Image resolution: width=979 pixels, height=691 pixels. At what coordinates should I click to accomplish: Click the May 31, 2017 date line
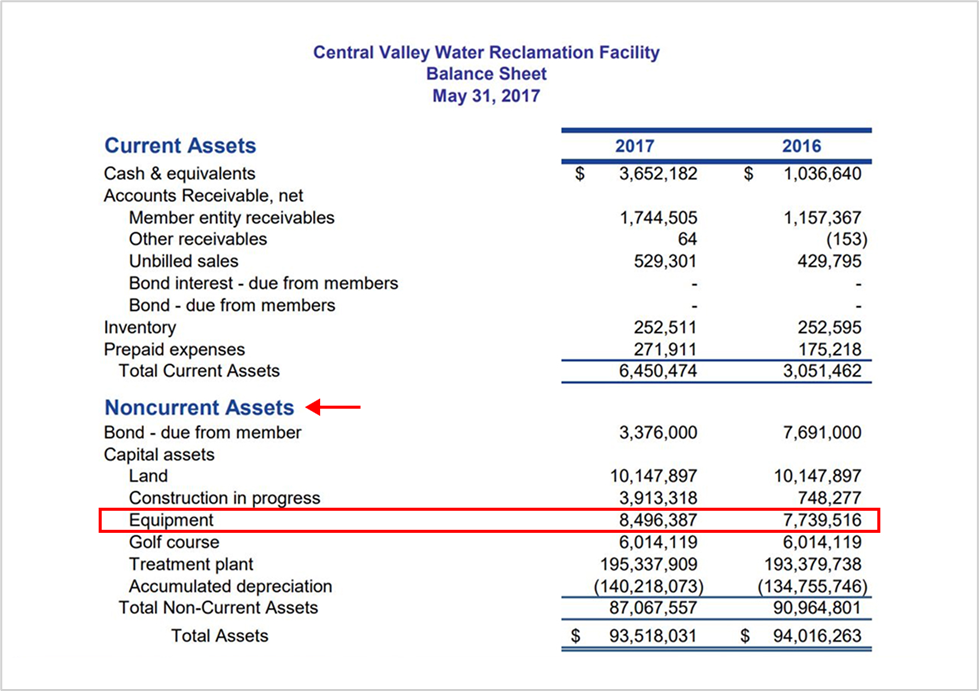pos(486,96)
